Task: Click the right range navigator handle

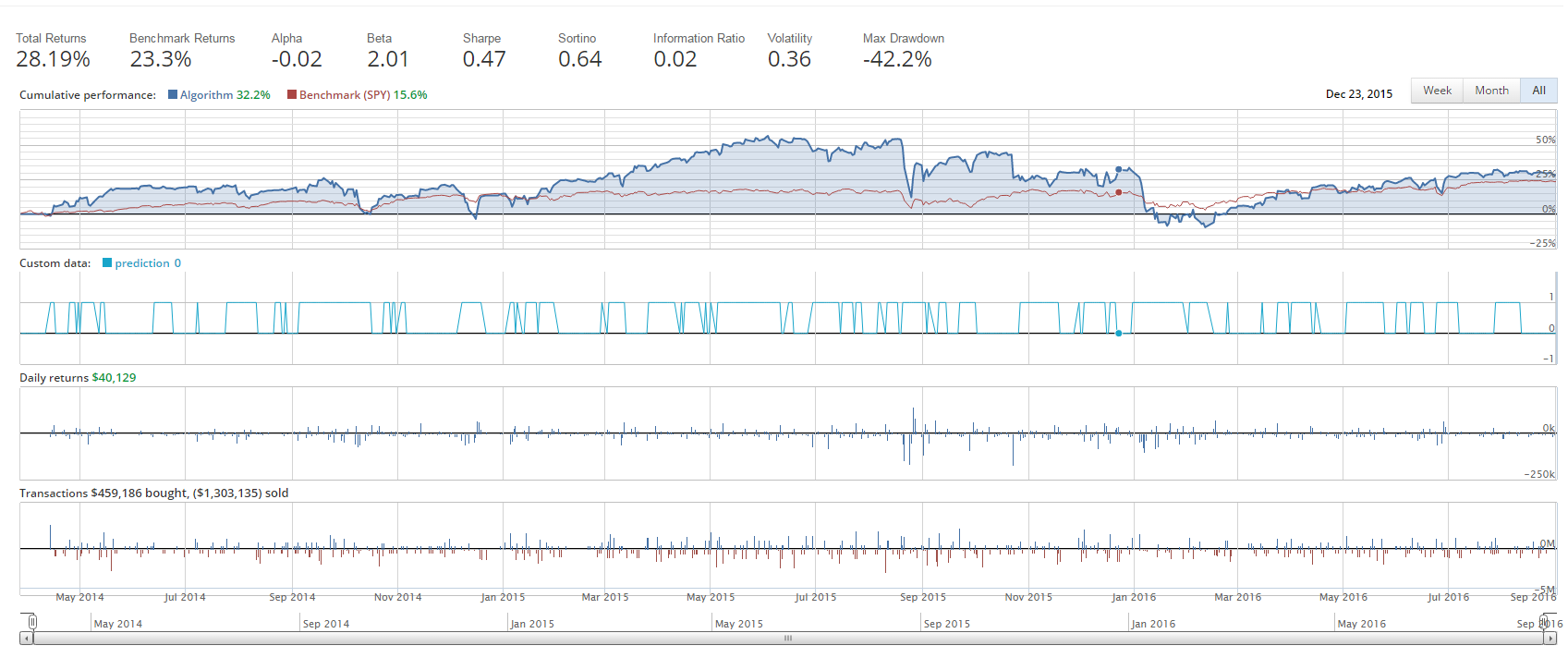Action: click(x=1543, y=622)
